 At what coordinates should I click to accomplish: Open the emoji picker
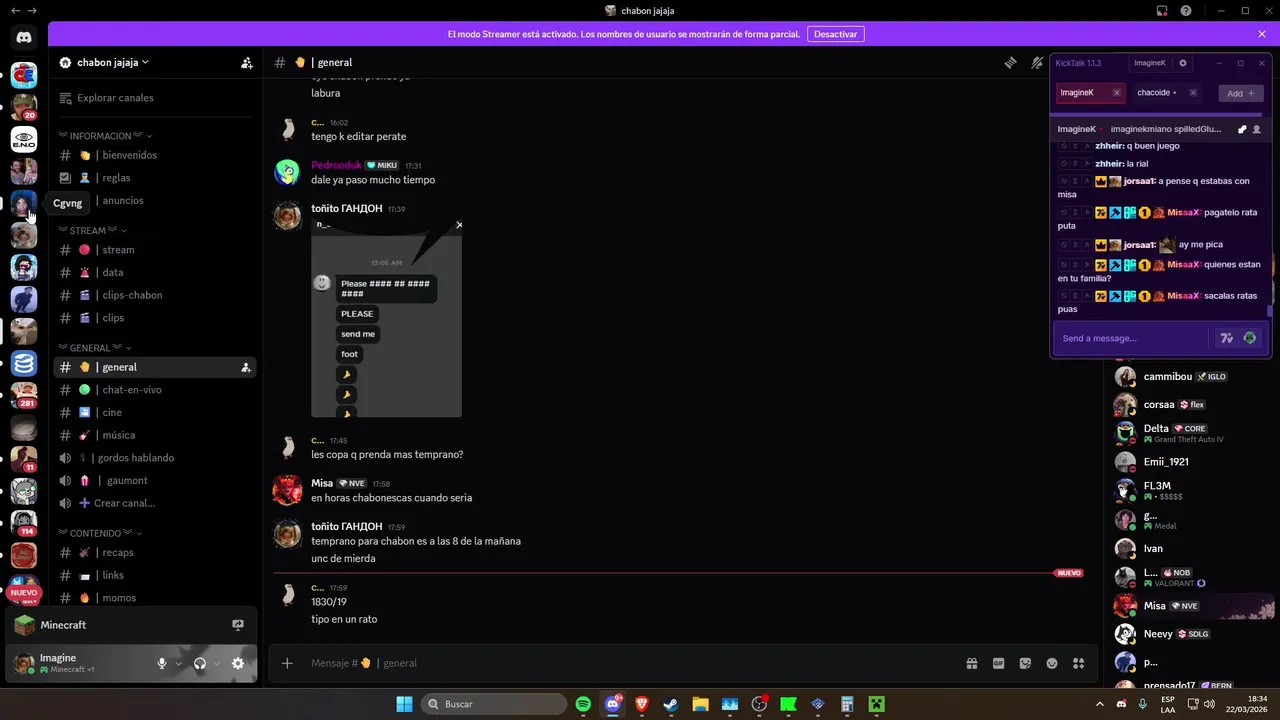click(1052, 663)
